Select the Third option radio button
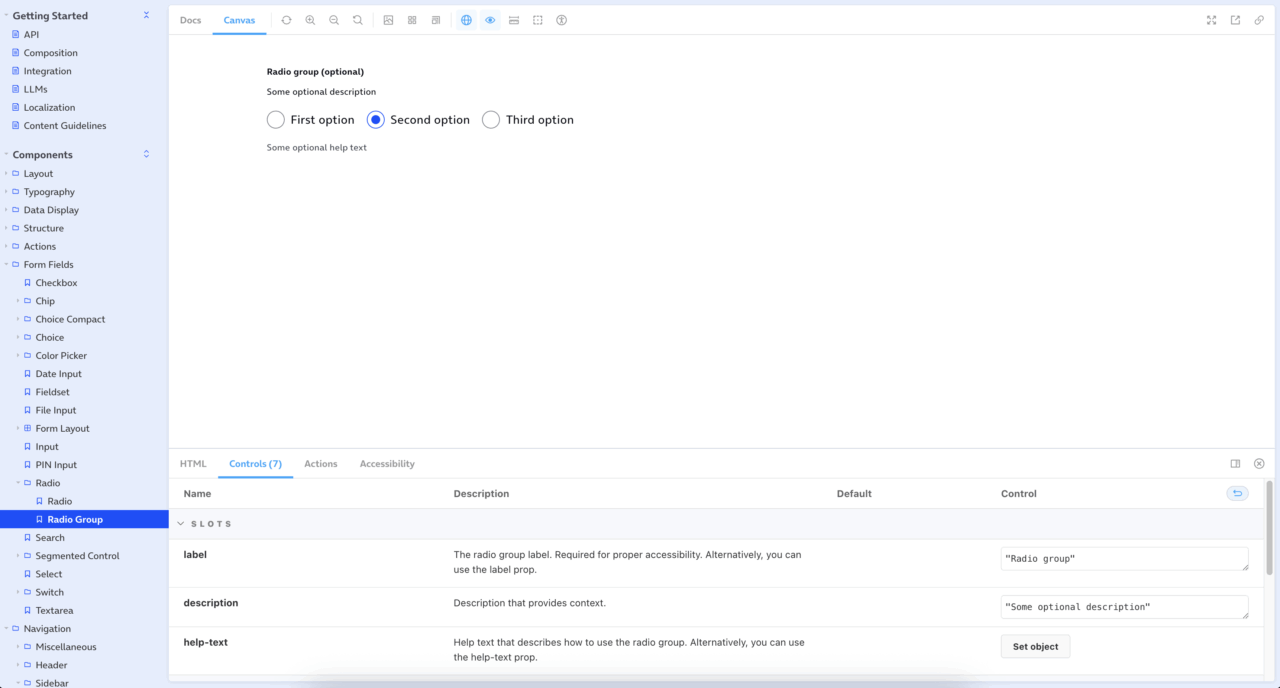Screen dimensions: 1280x688 491,120
